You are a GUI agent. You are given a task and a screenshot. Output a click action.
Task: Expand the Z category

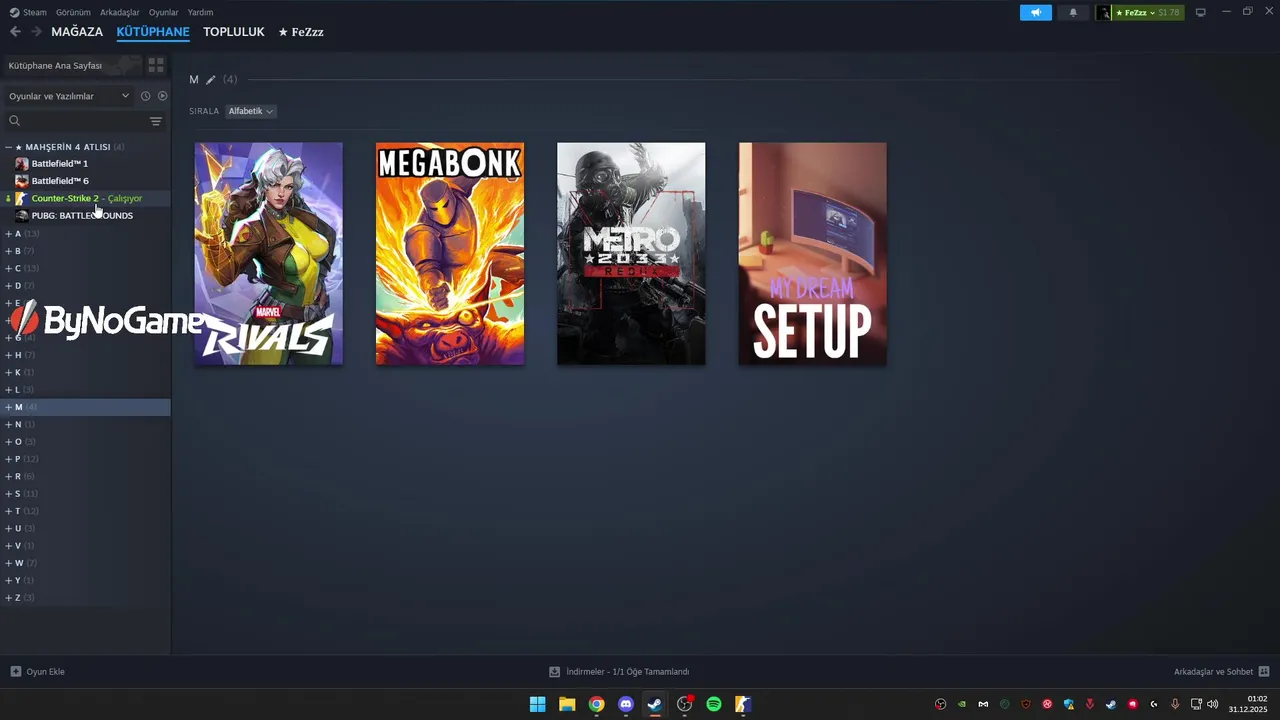(x=8, y=598)
